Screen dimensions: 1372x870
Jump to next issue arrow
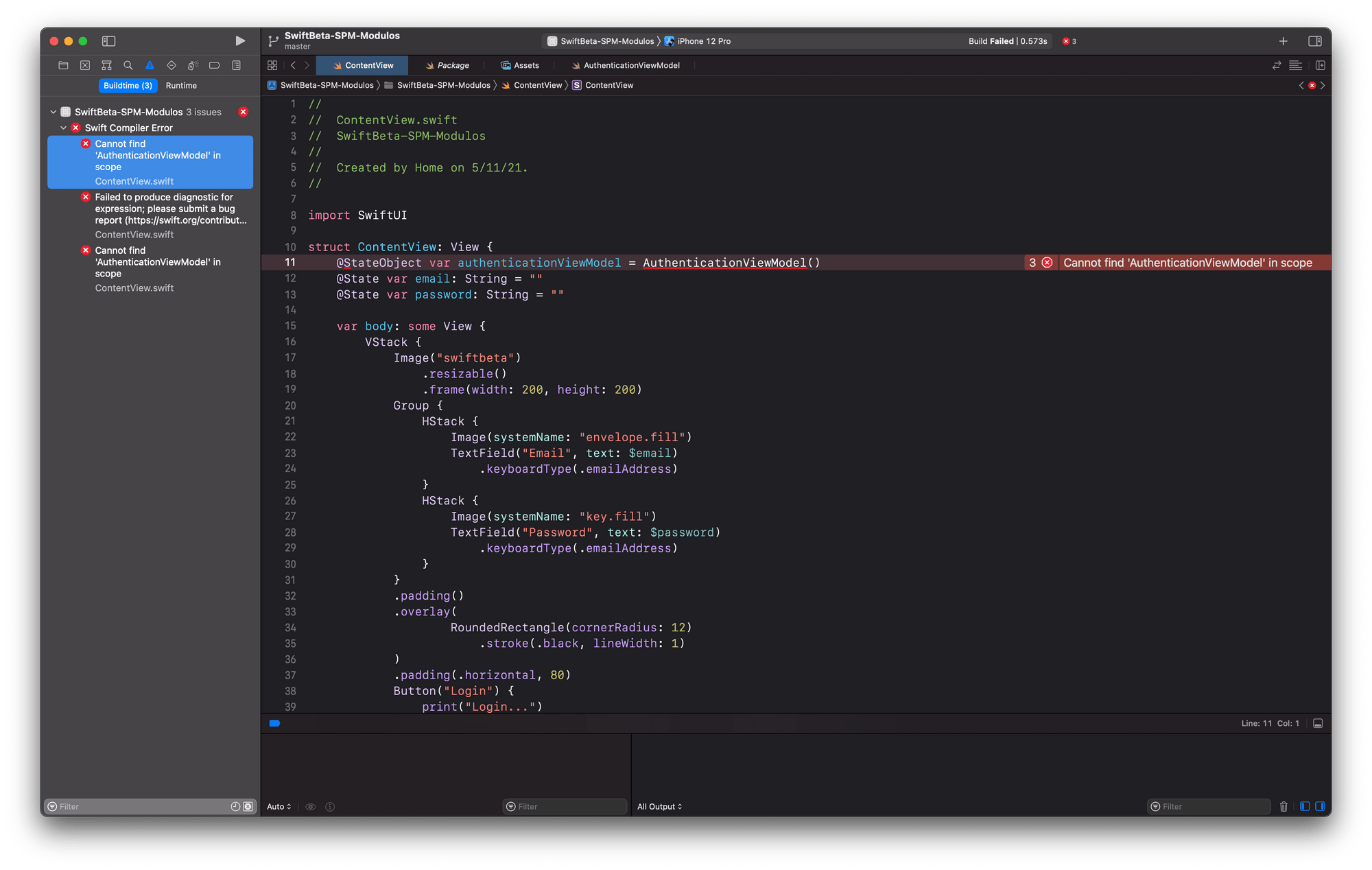[x=1323, y=85]
